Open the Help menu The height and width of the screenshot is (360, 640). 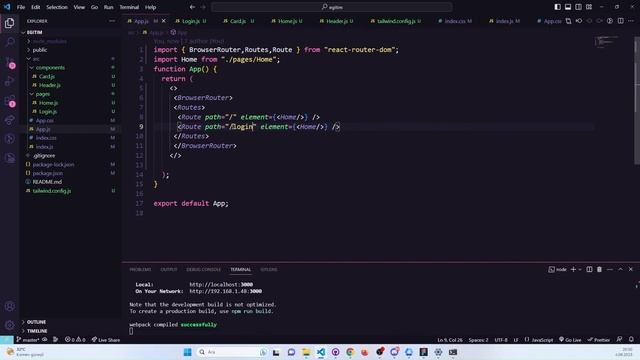150,7
